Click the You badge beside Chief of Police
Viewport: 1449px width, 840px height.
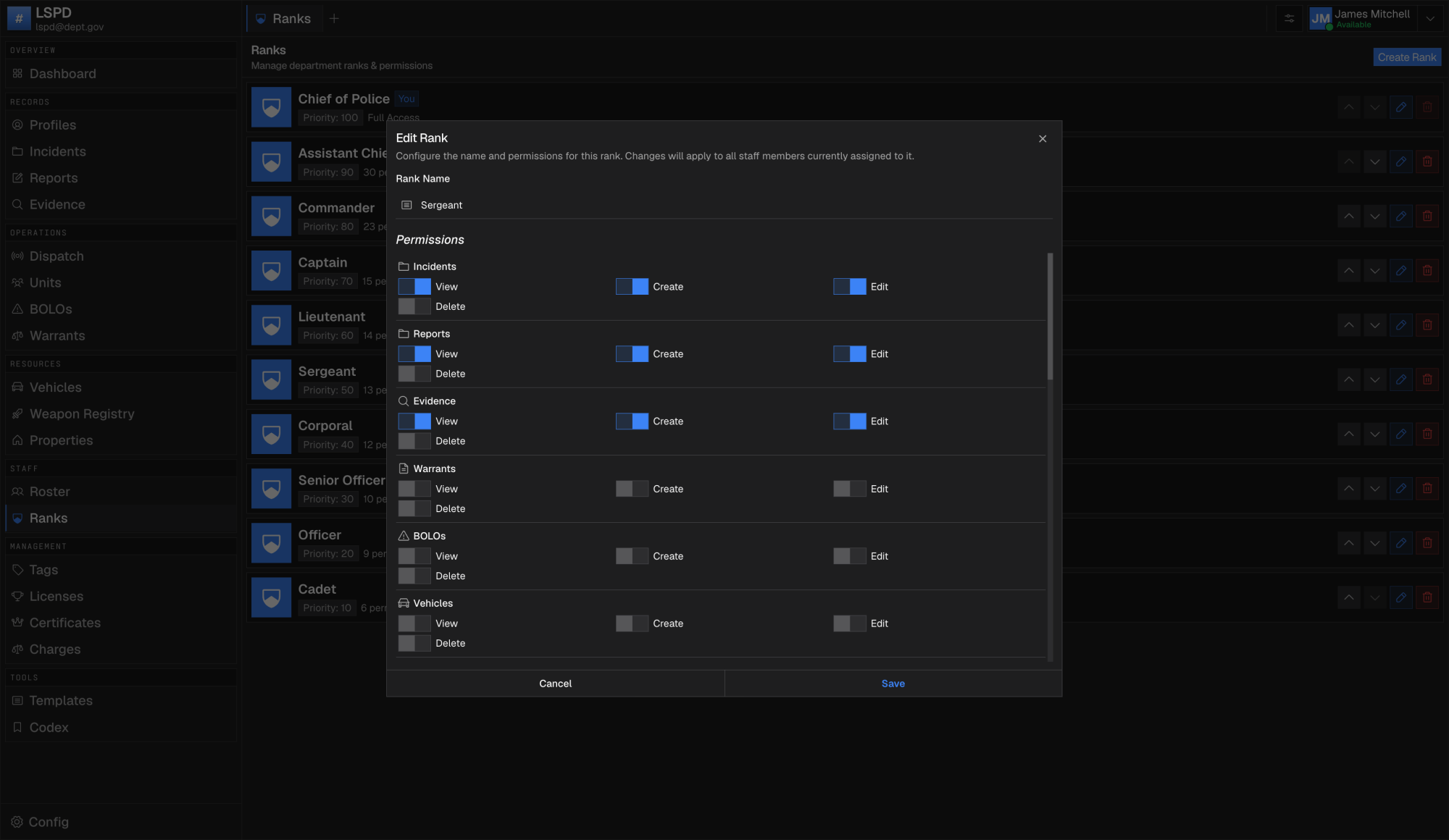(406, 99)
